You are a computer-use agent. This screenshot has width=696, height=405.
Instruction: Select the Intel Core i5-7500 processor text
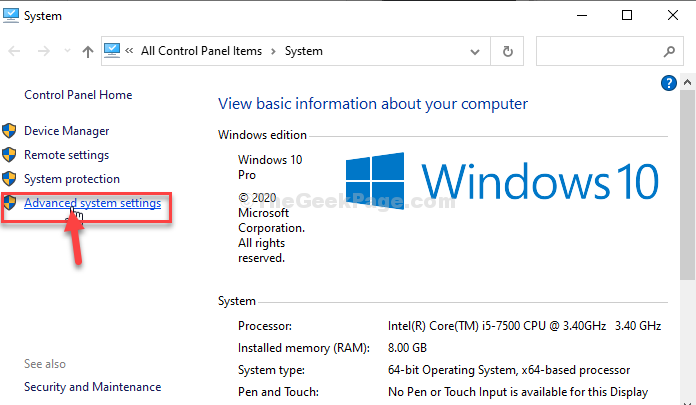(524, 326)
